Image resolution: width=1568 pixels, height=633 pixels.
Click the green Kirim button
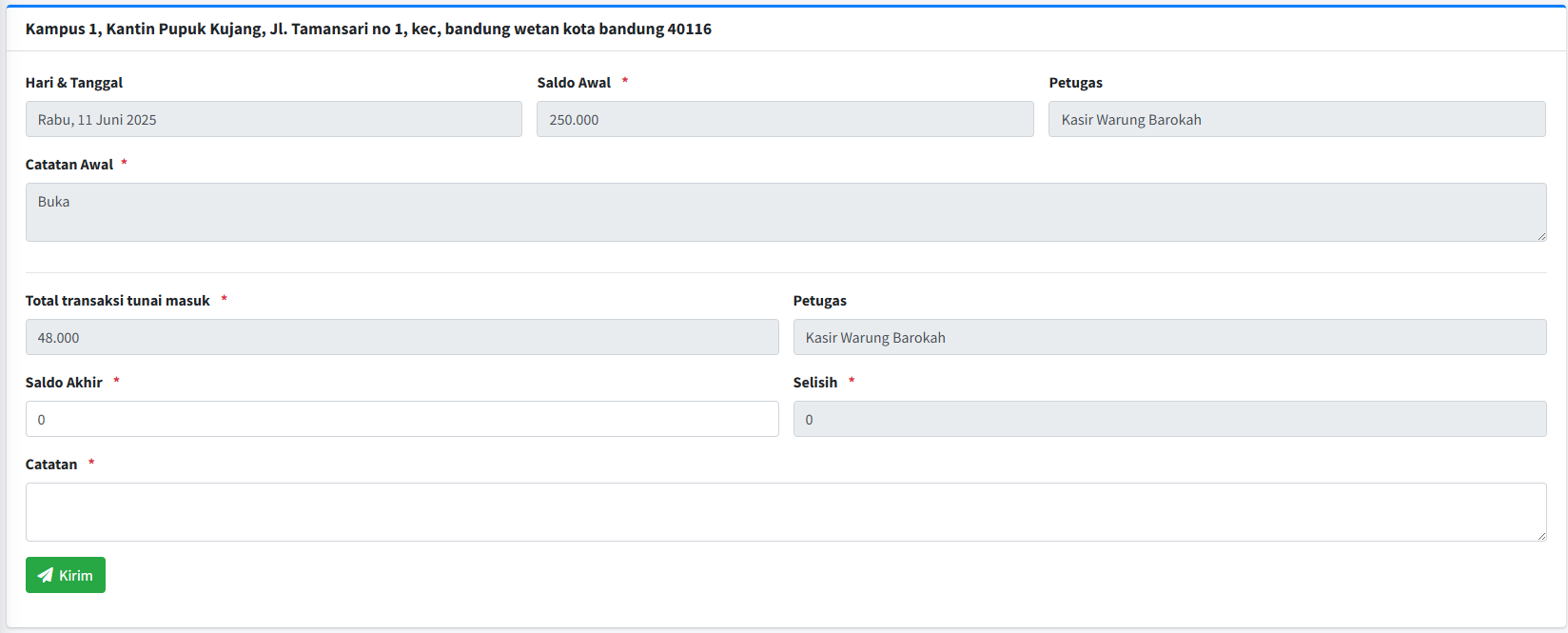[66, 575]
